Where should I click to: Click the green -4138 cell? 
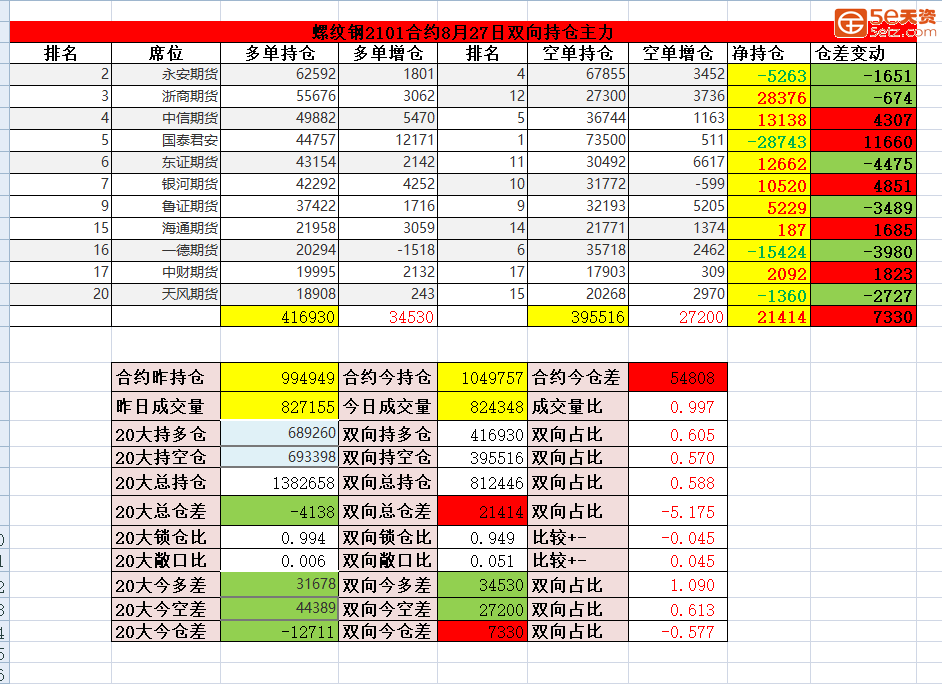(x=279, y=511)
